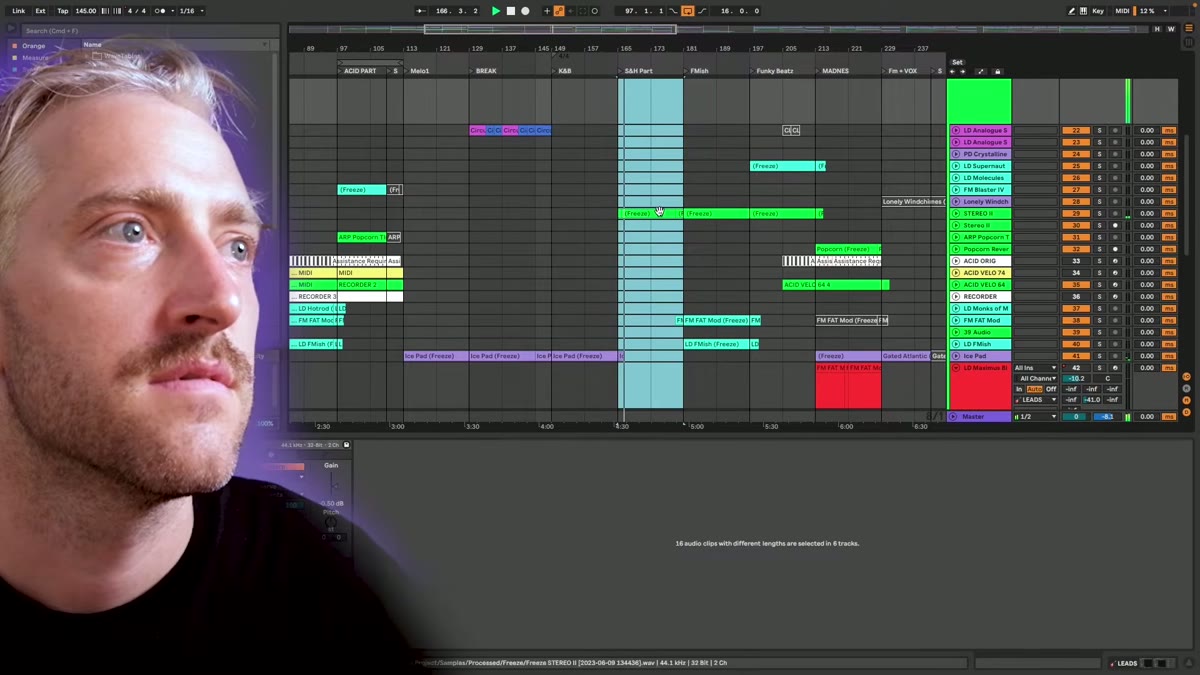
Task: Deactivate track 22 with its activator
Action: [1076, 130]
